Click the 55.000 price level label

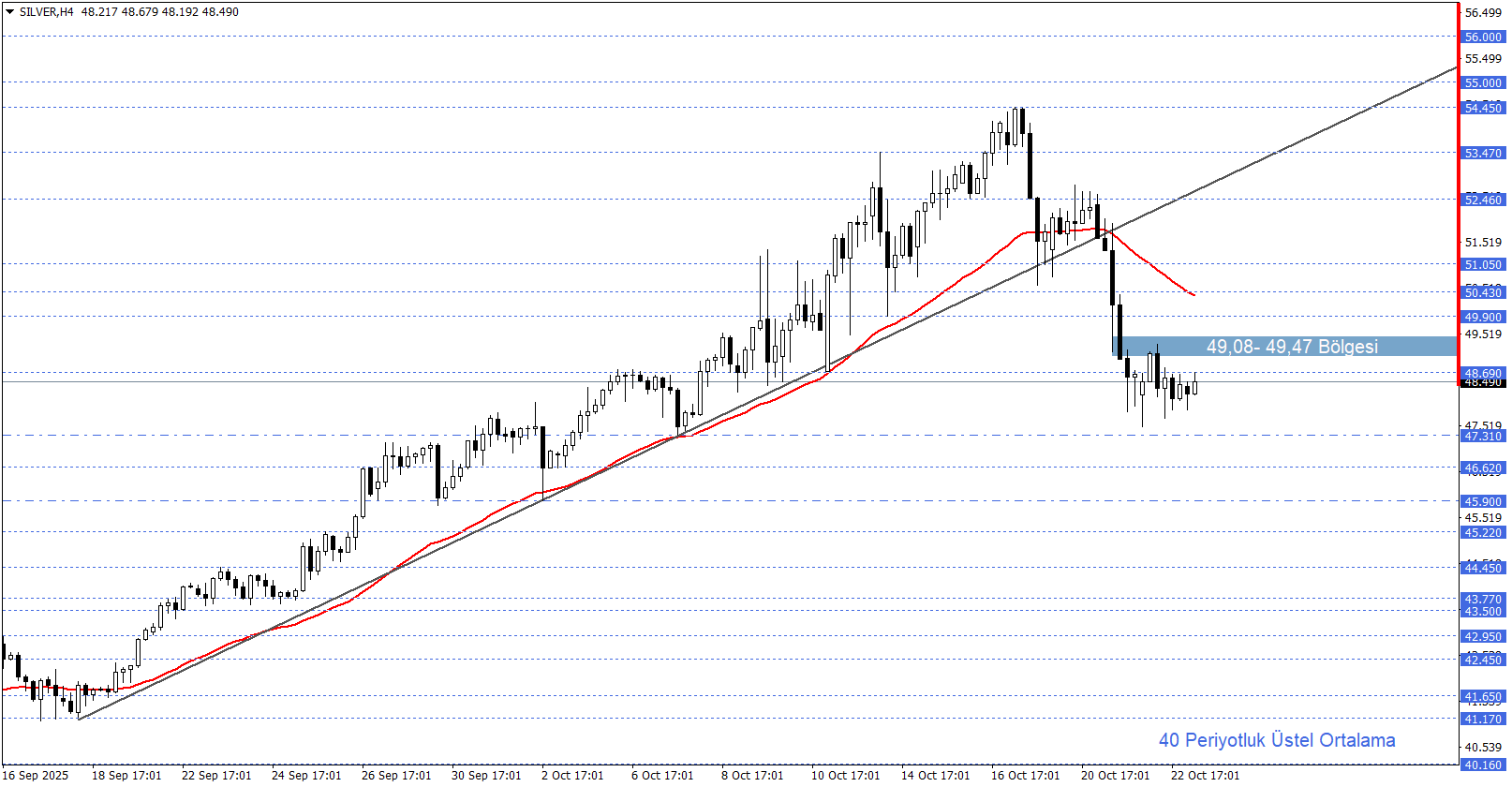[x=1483, y=83]
